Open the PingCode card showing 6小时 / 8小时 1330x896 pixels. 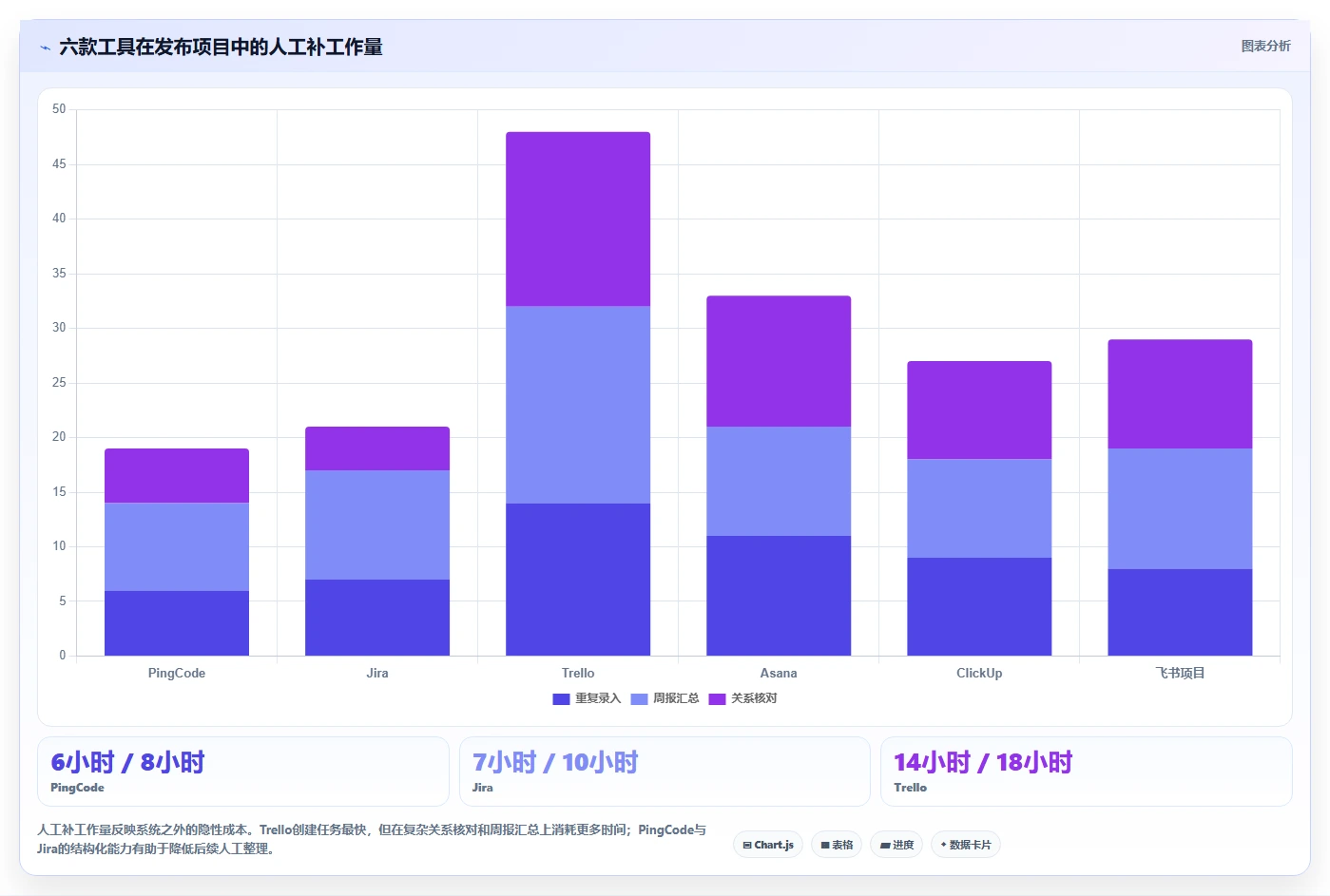(x=243, y=772)
